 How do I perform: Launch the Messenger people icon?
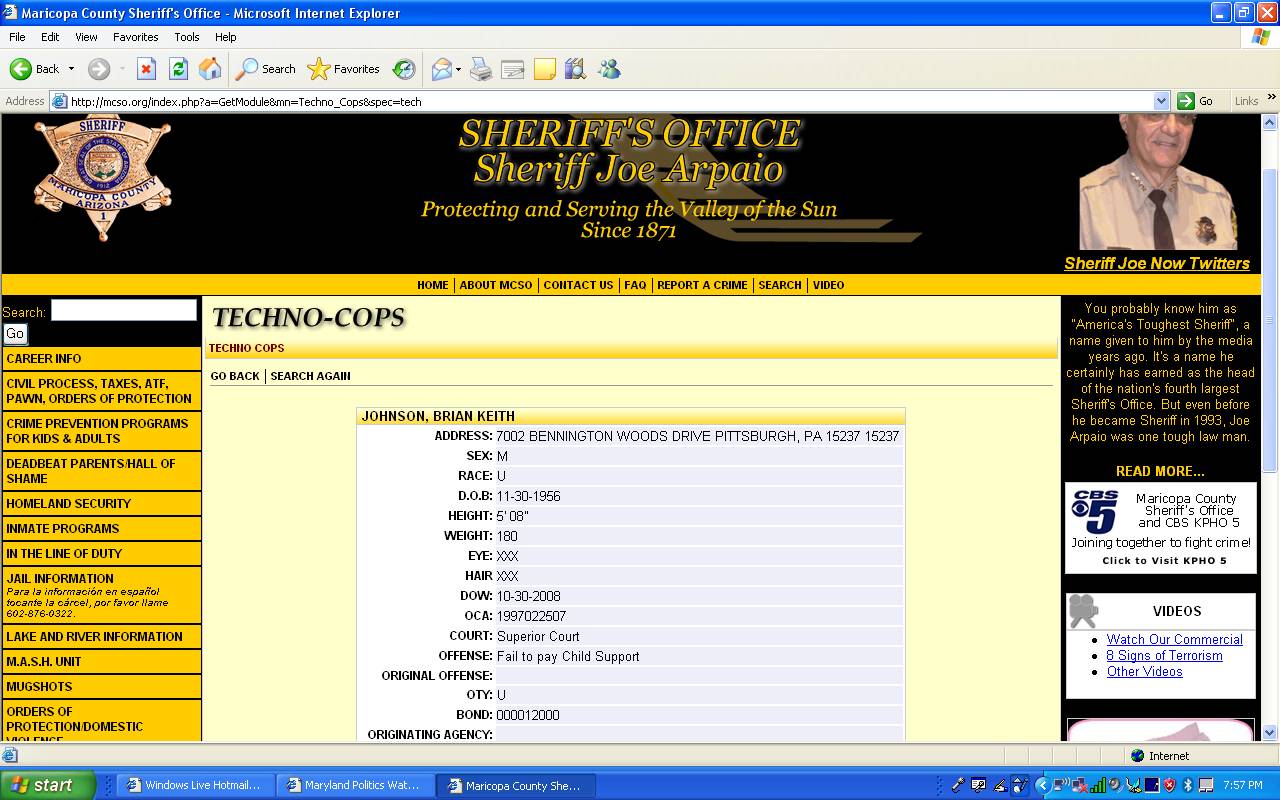click(609, 69)
